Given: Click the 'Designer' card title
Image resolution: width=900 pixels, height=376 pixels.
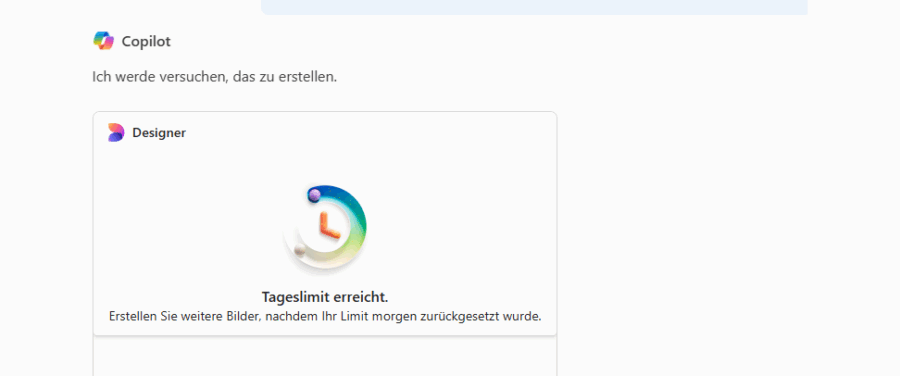Looking at the screenshot, I should (x=159, y=133).
